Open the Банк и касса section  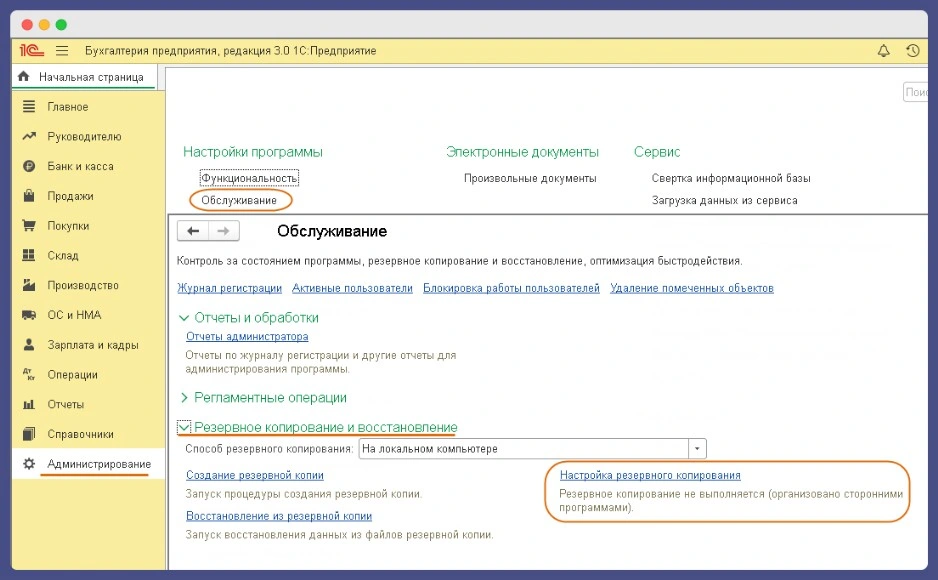click(80, 167)
